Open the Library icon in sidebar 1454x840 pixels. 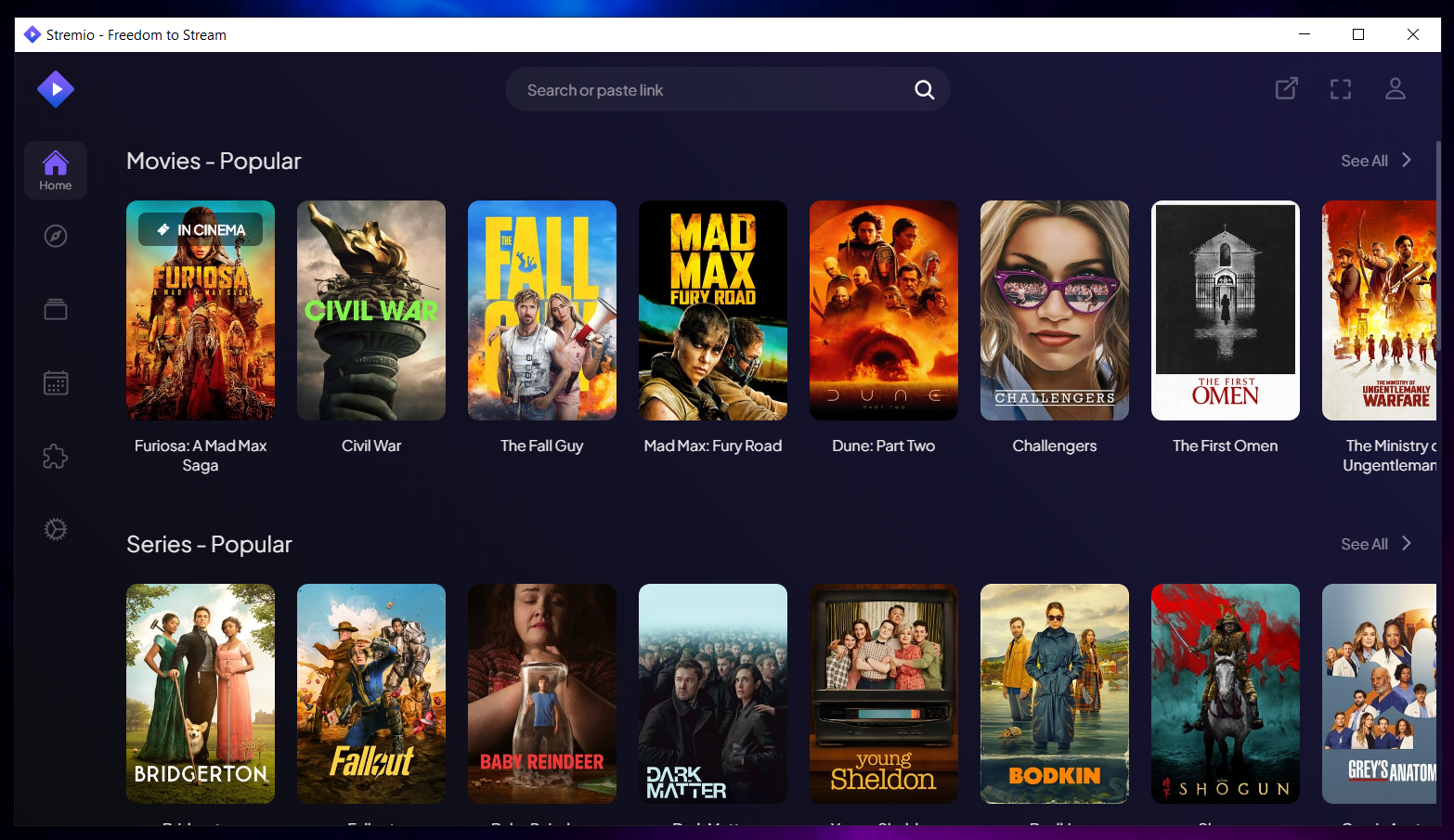[x=56, y=309]
